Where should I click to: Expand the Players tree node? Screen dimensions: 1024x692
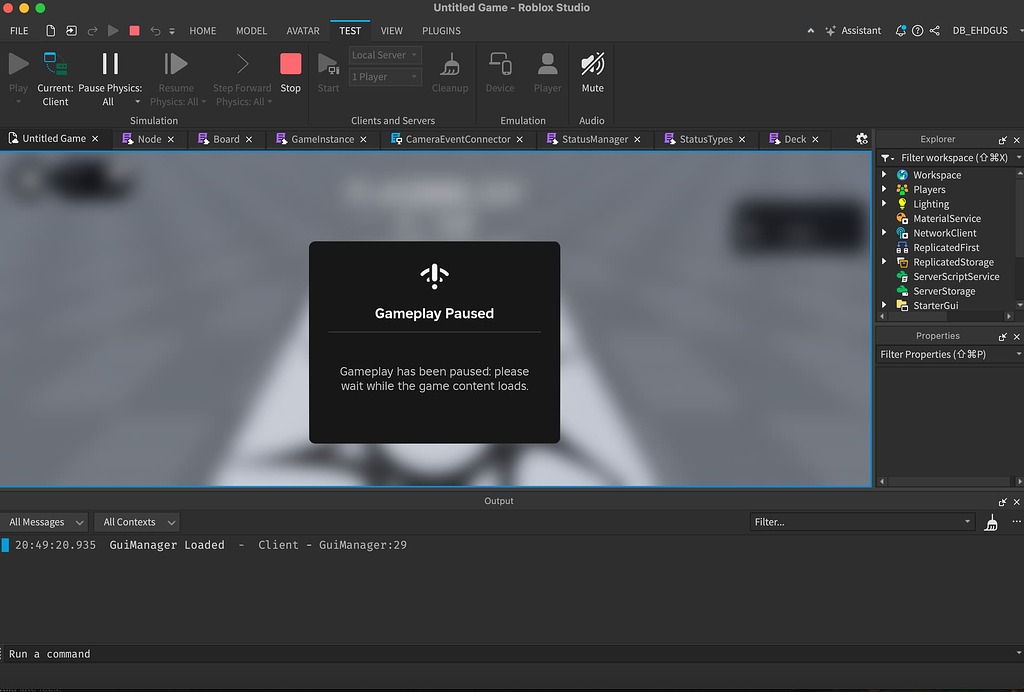coord(884,189)
